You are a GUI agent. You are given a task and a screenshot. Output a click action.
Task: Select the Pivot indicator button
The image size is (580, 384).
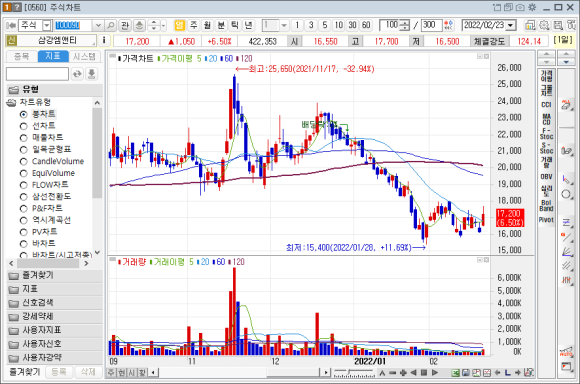(x=546, y=220)
